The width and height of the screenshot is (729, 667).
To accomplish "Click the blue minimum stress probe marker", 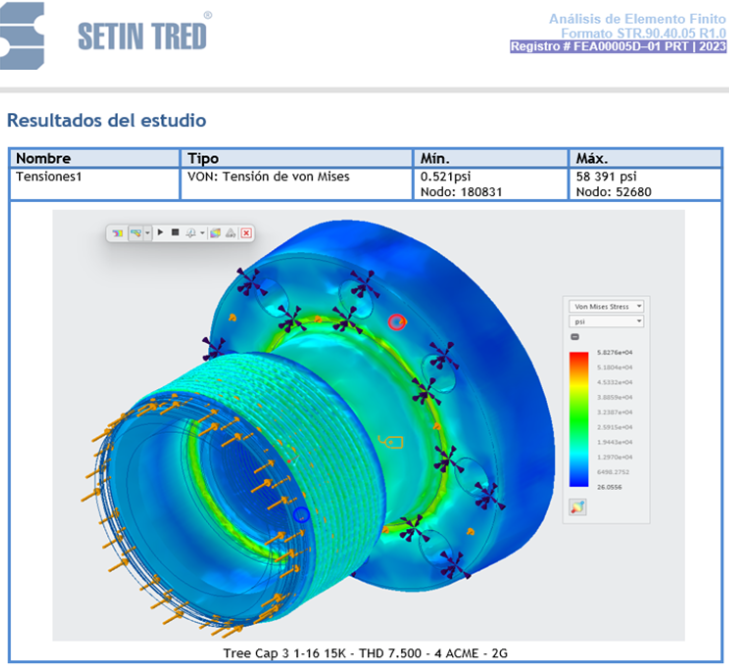I will (x=301, y=515).
